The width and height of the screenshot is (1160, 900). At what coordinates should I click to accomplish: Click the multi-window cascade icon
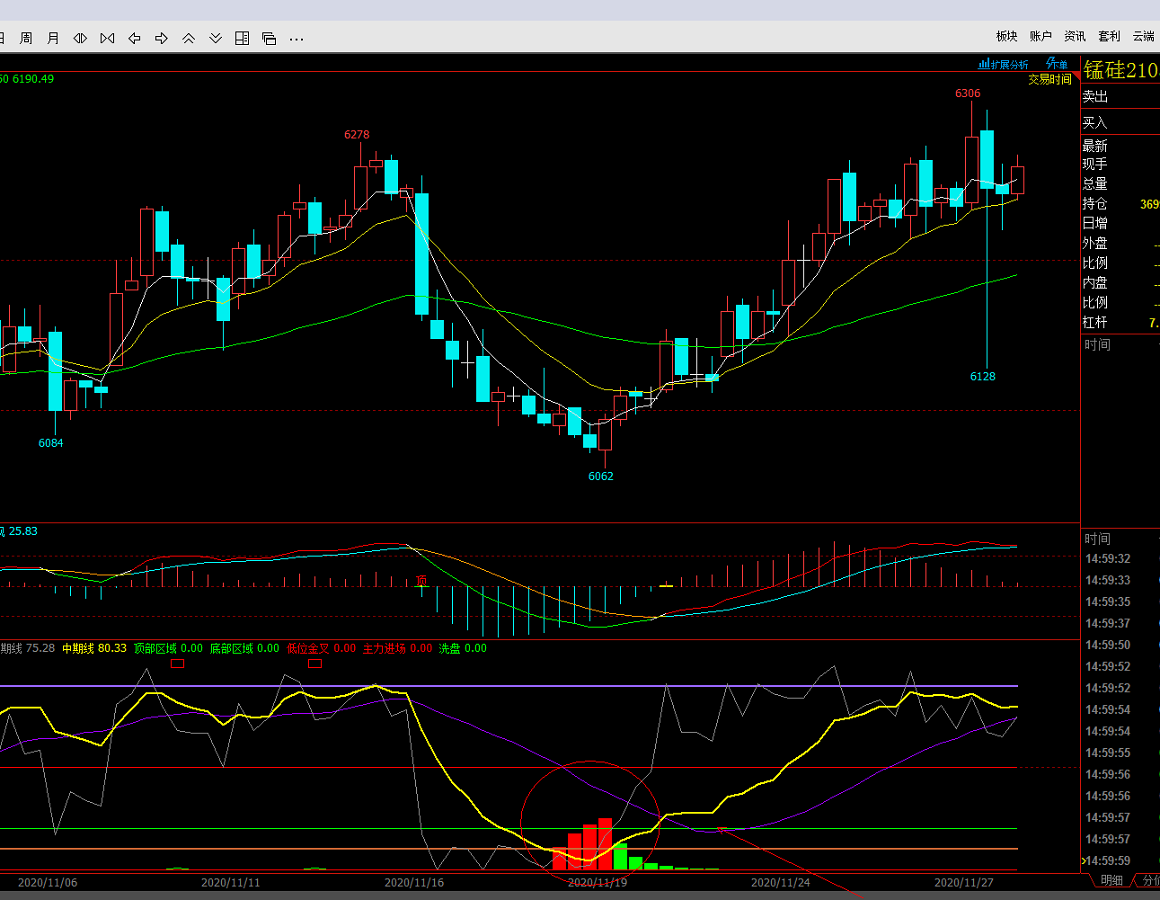(x=269, y=38)
